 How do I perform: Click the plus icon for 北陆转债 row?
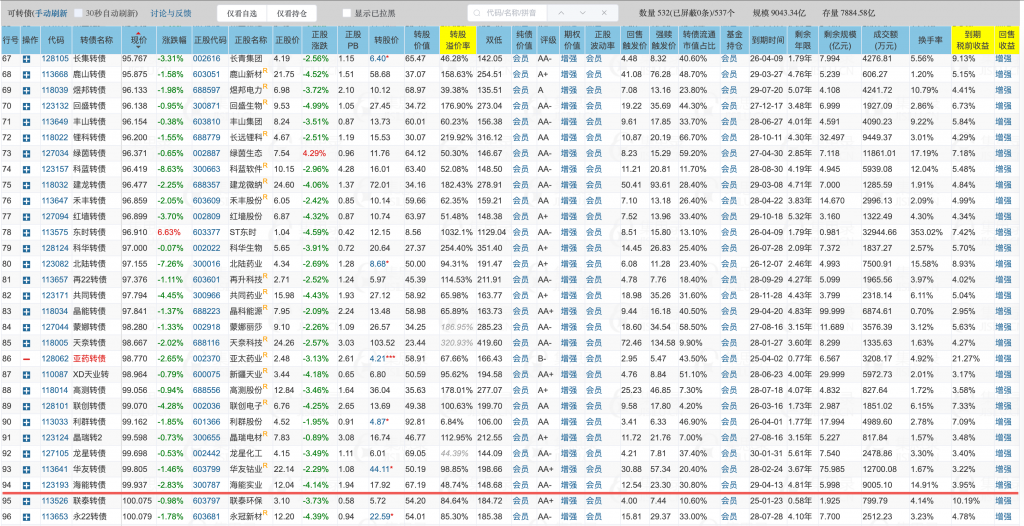[x=26, y=263]
